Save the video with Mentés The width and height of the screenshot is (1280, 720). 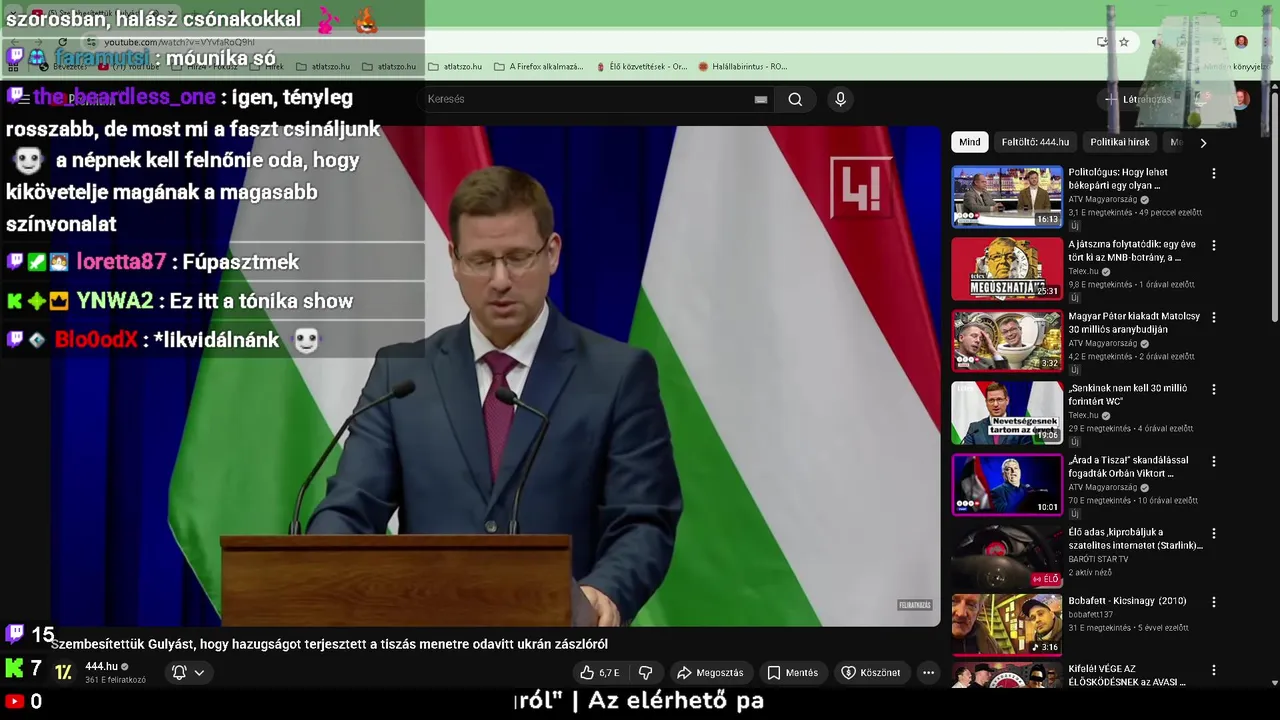tap(793, 673)
